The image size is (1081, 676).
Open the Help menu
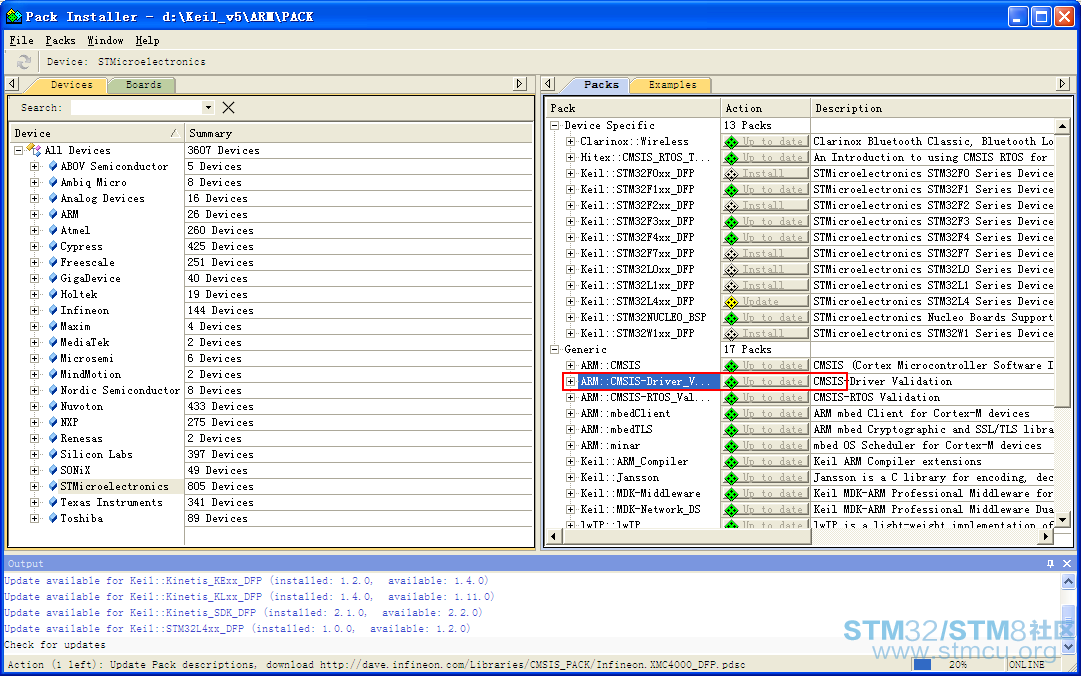pos(147,41)
